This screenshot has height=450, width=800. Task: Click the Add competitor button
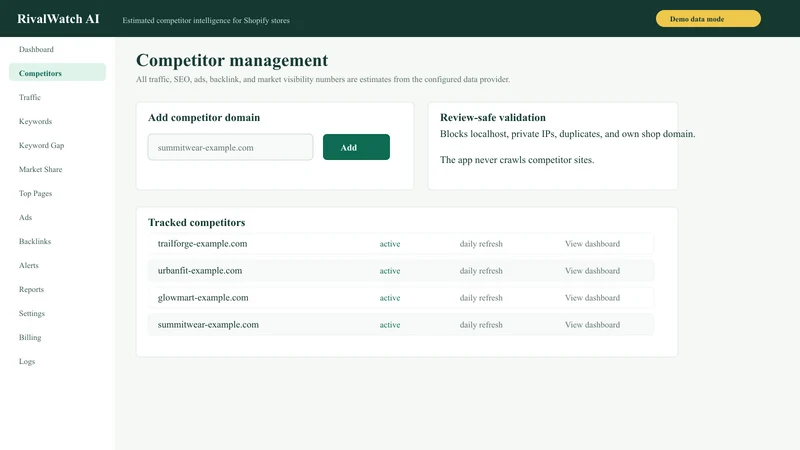coord(356,147)
